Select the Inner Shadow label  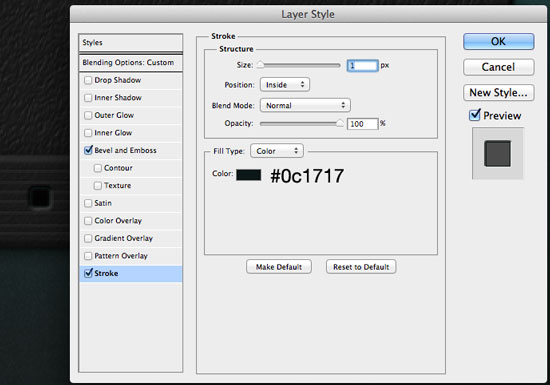pos(118,98)
